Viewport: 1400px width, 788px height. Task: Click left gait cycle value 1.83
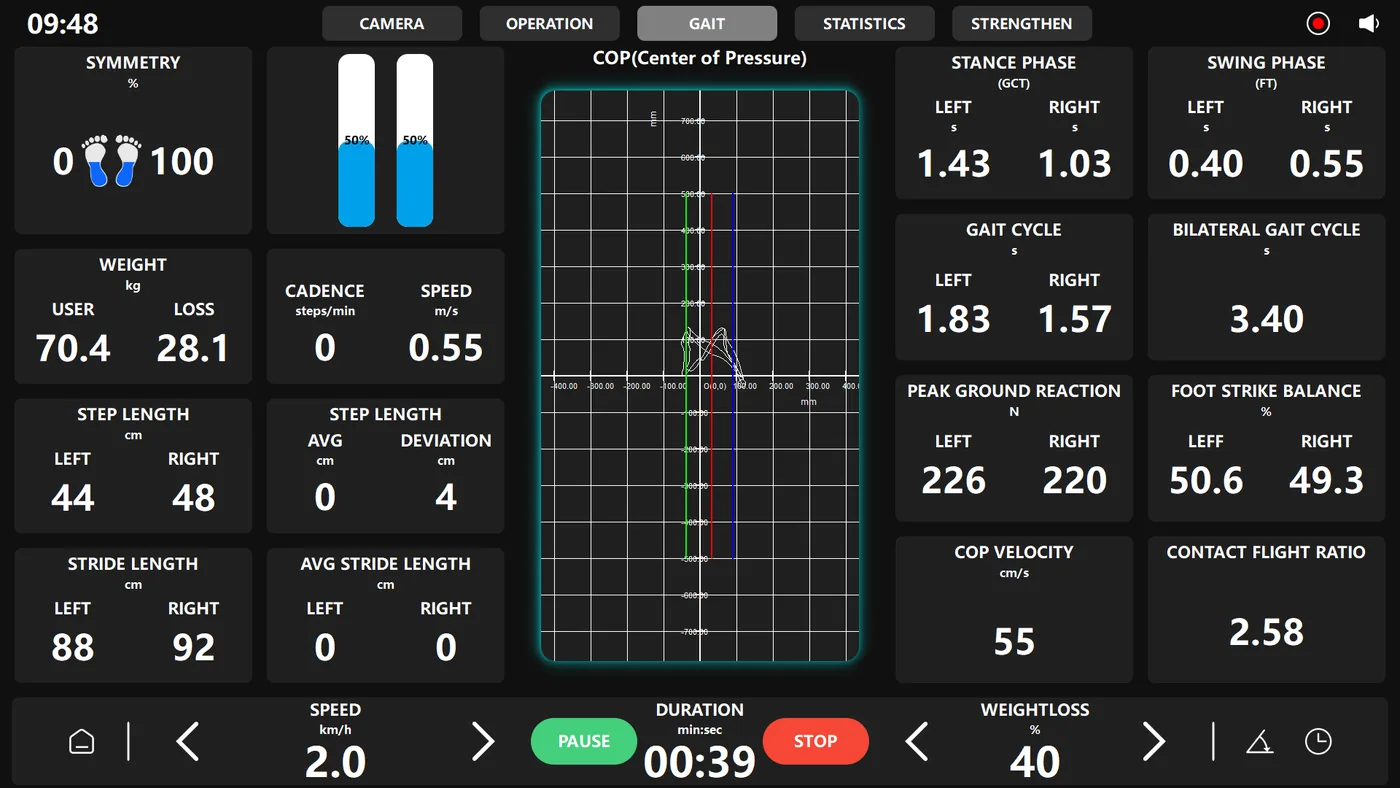click(954, 319)
